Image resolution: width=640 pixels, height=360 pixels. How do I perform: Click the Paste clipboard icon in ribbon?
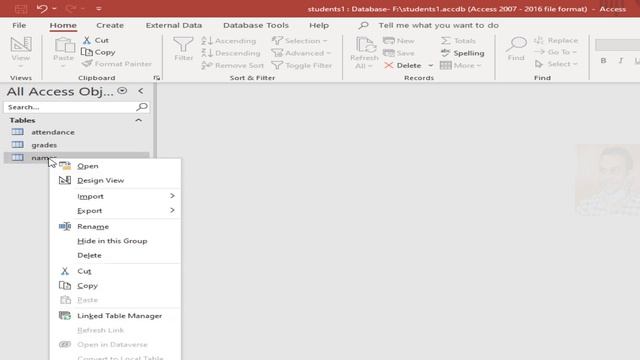click(64, 45)
